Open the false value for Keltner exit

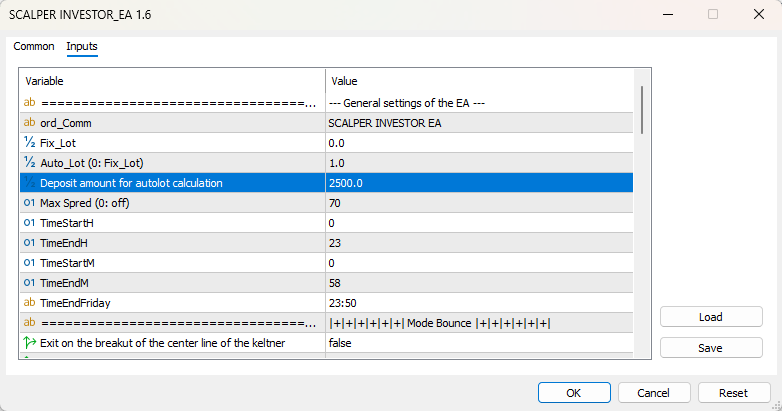point(342,343)
